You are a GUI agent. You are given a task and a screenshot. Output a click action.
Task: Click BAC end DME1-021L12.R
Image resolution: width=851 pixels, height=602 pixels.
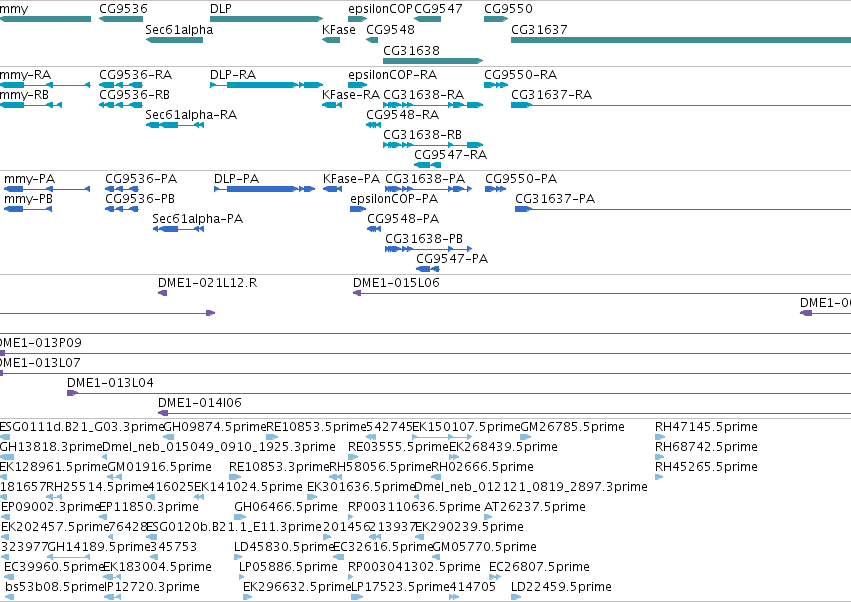(162, 293)
